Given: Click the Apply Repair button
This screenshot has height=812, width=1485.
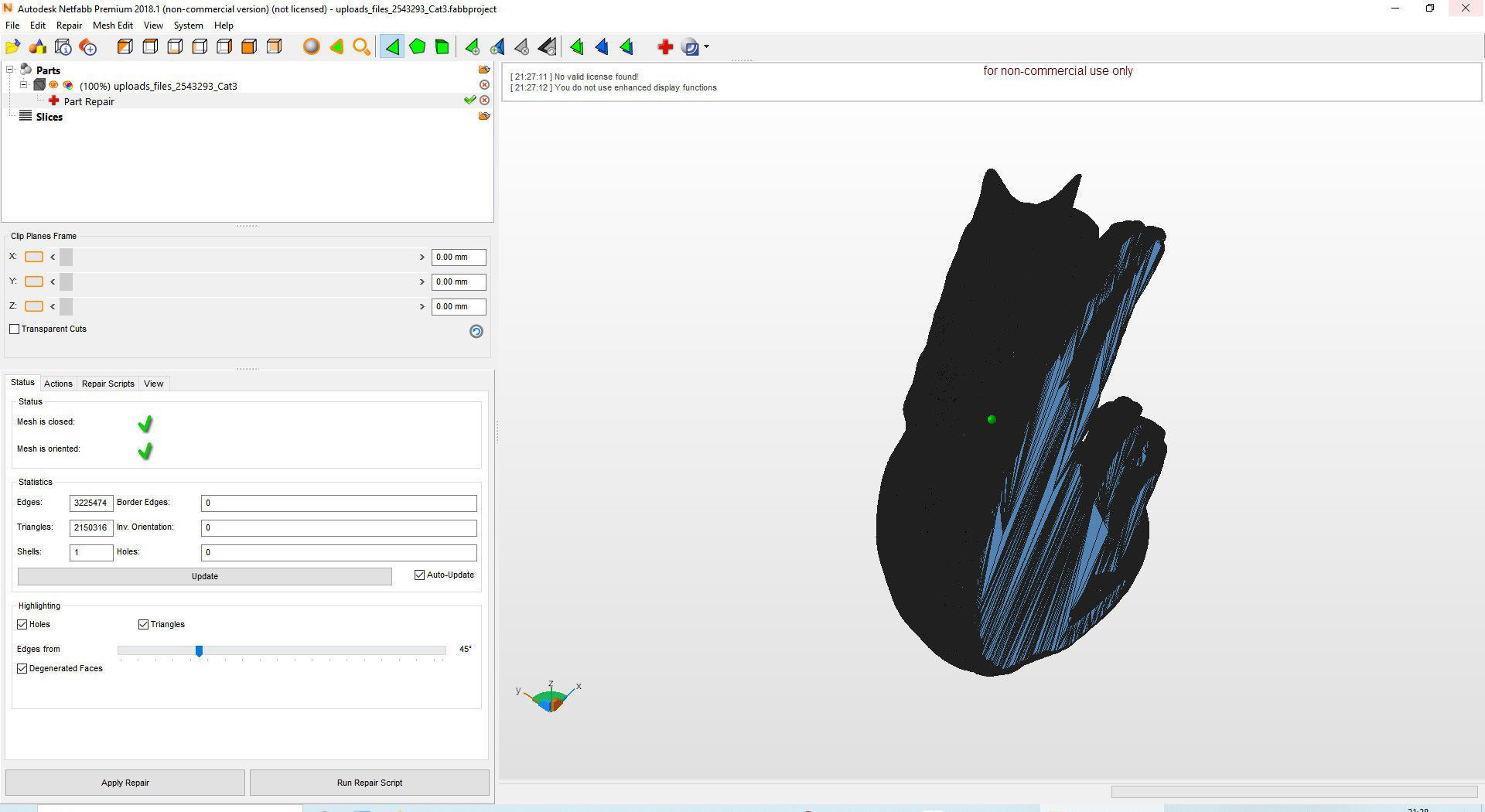Looking at the screenshot, I should click(125, 783).
